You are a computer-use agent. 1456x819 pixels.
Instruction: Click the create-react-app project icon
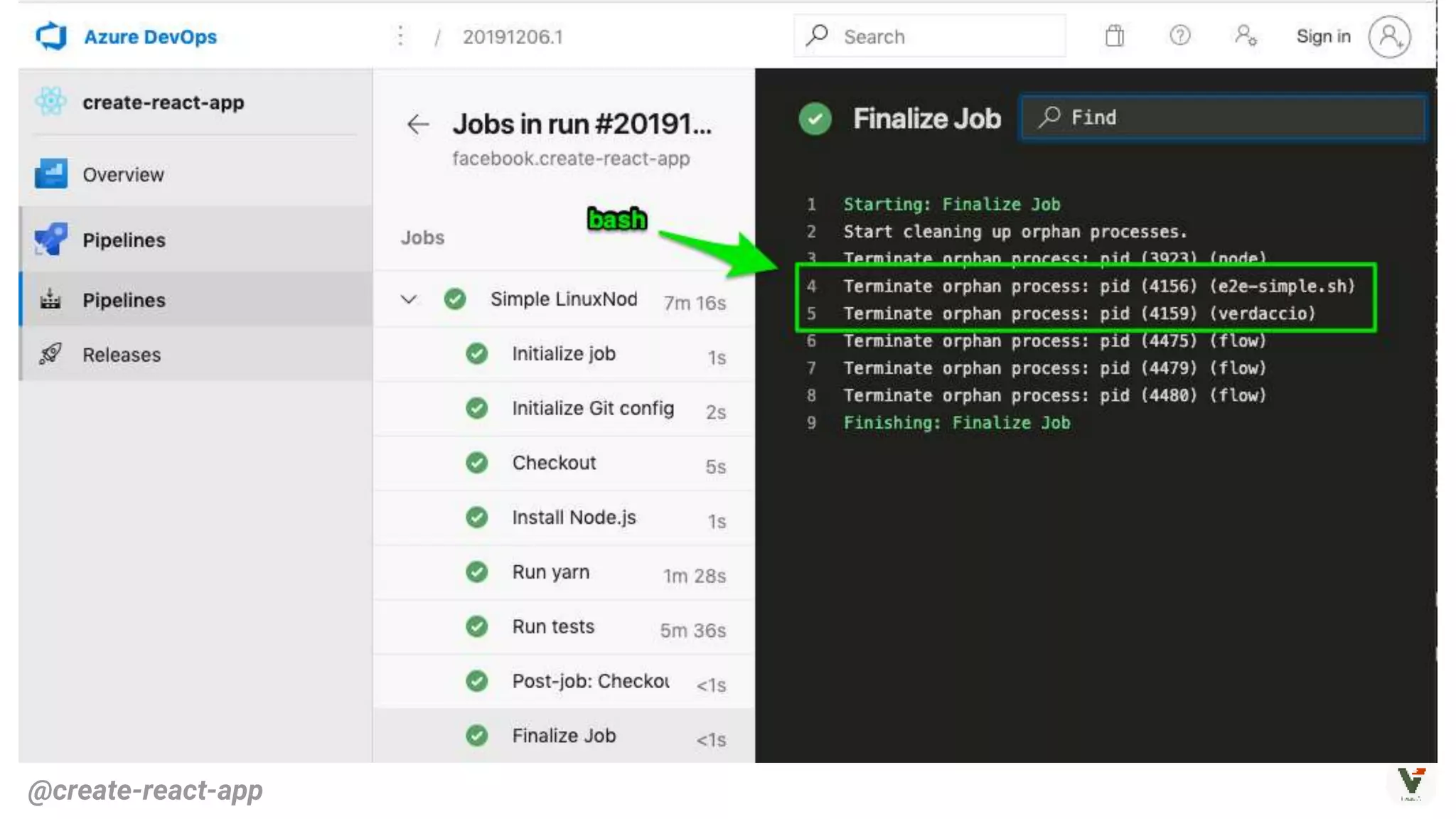(51, 102)
